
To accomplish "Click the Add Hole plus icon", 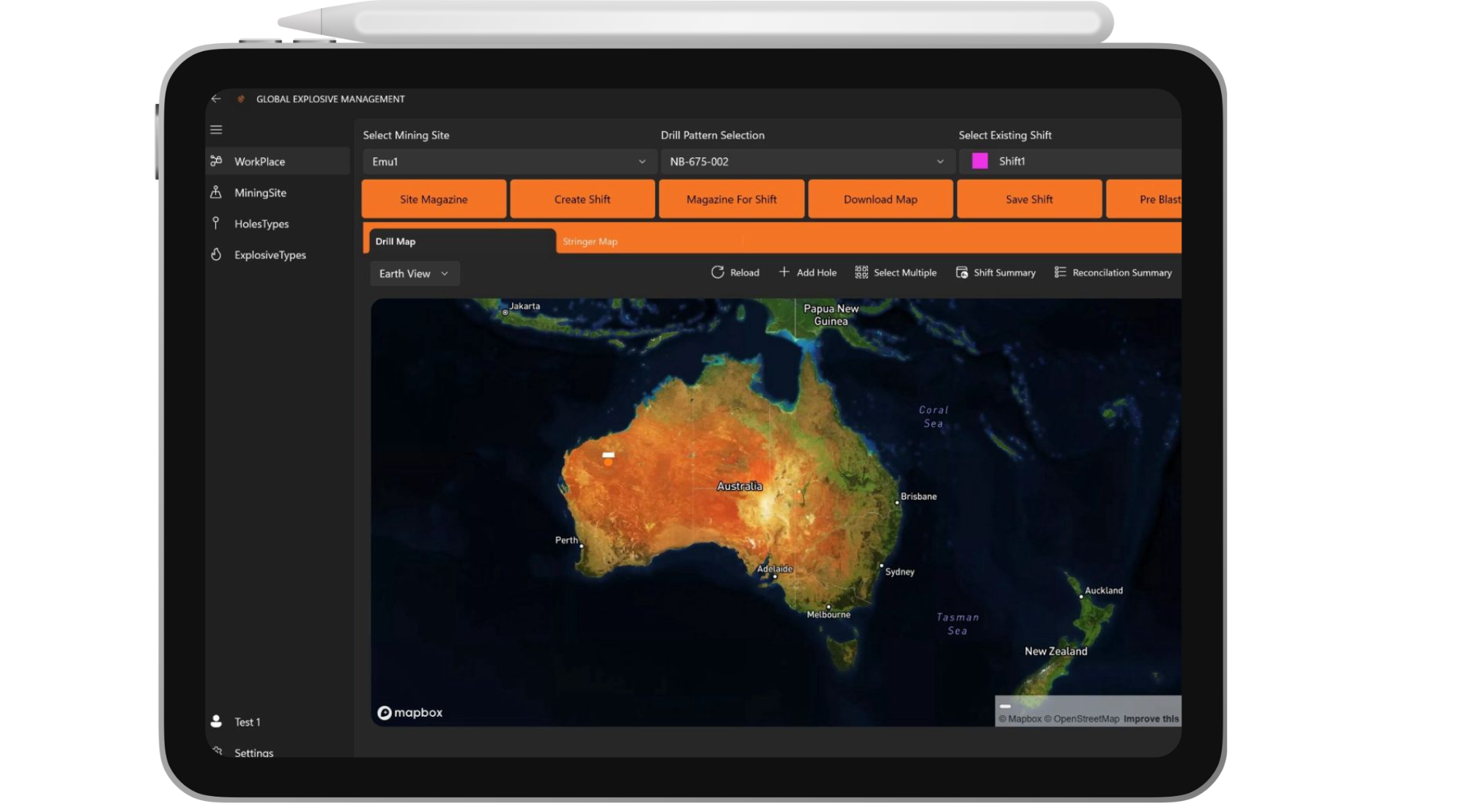I will 784,272.
